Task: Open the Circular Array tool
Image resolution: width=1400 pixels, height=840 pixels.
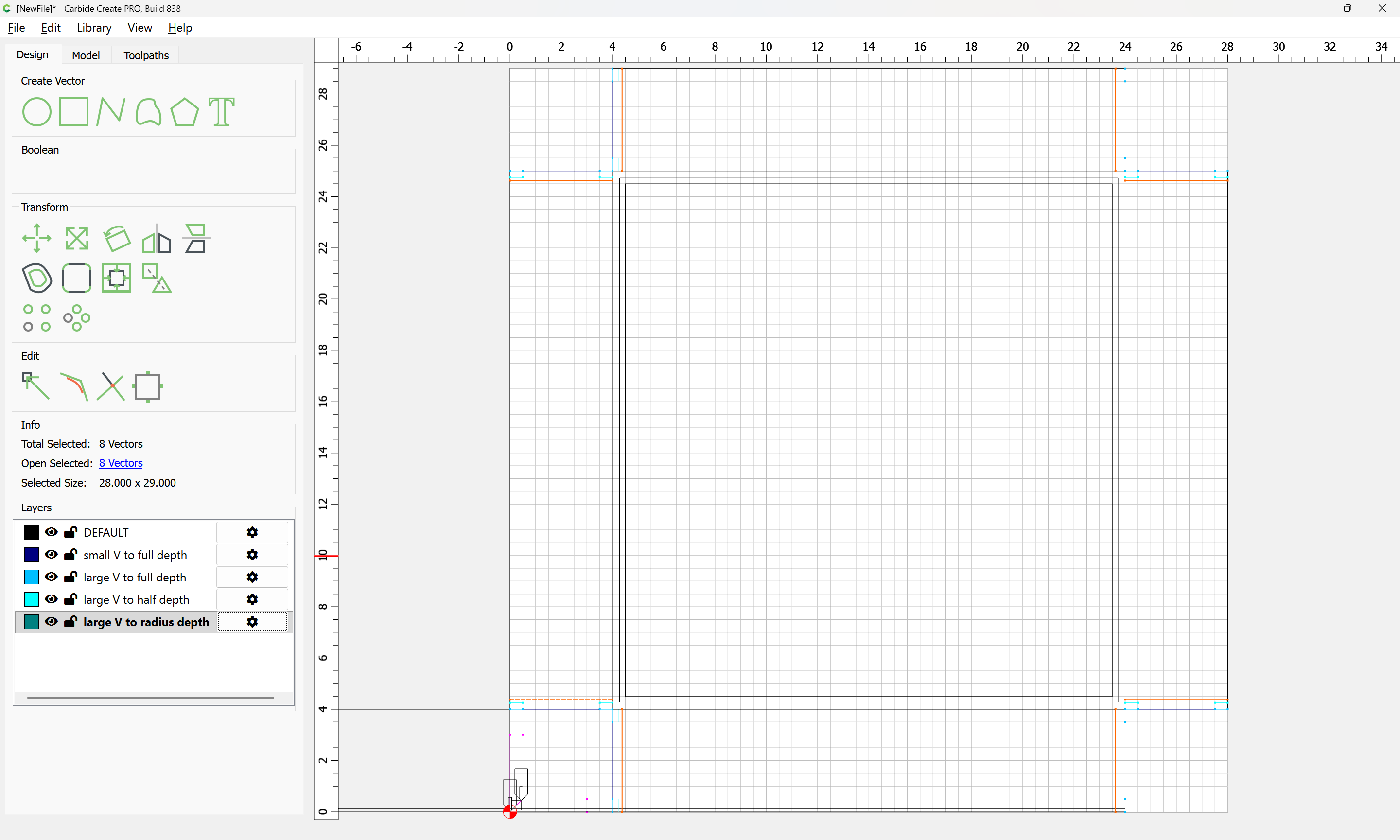Action: click(76, 318)
